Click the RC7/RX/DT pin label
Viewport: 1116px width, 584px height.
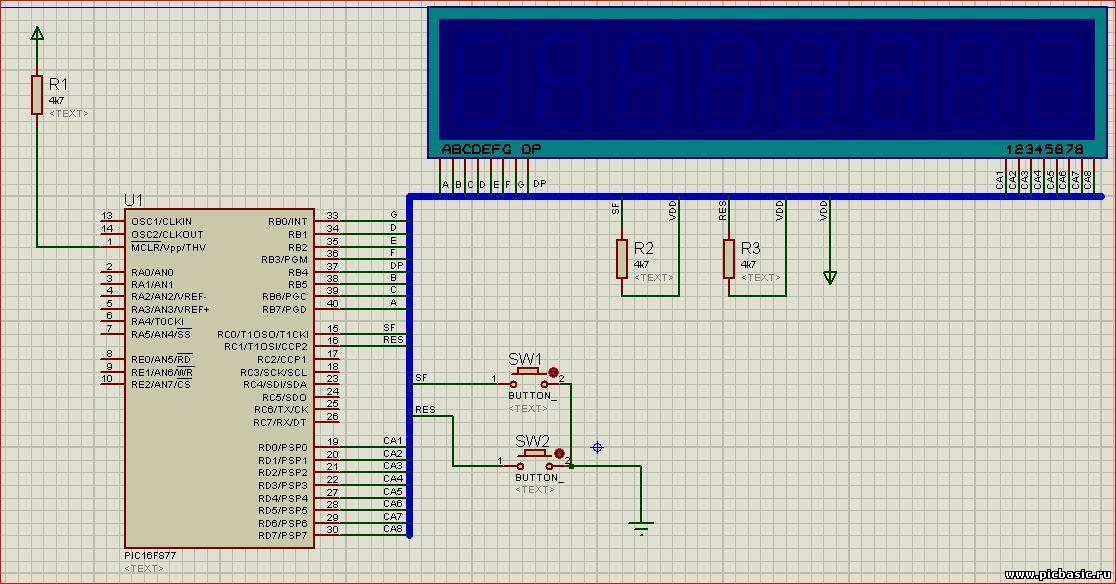(280, 423)
